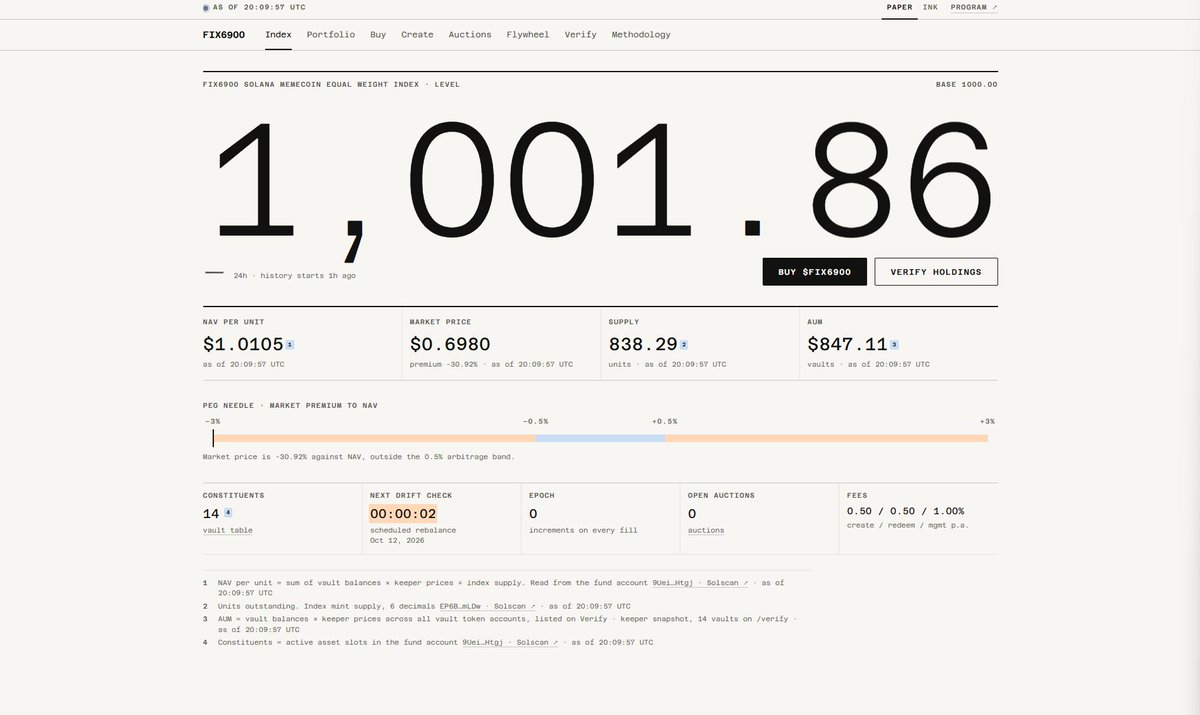Open footnote 1 badge next to NAV per unit
The image size is (1200, 715).
(290, 344)
